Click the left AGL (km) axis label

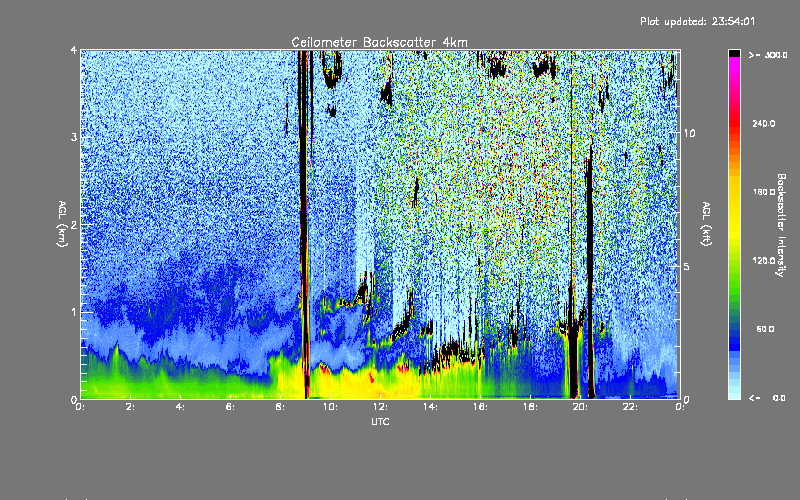(x=63, y=224)
